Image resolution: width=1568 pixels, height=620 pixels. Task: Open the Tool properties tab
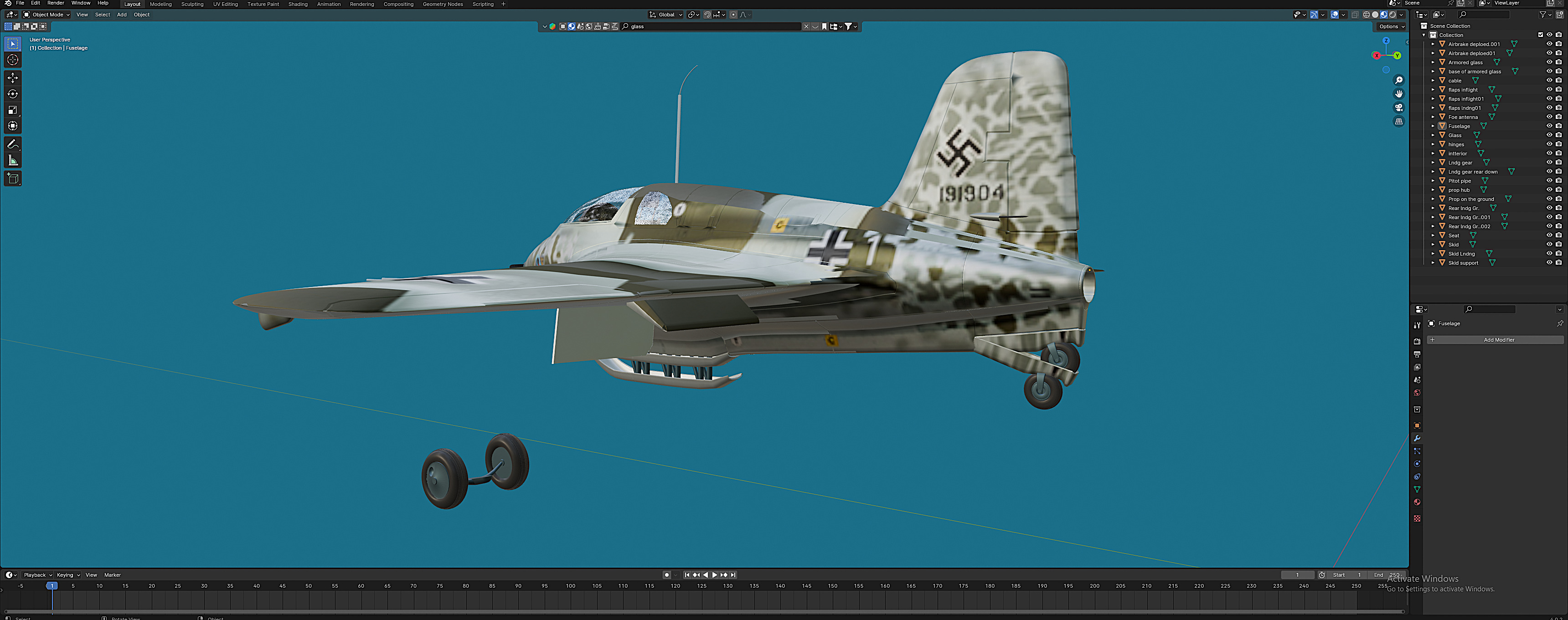tap(1417, 326)
